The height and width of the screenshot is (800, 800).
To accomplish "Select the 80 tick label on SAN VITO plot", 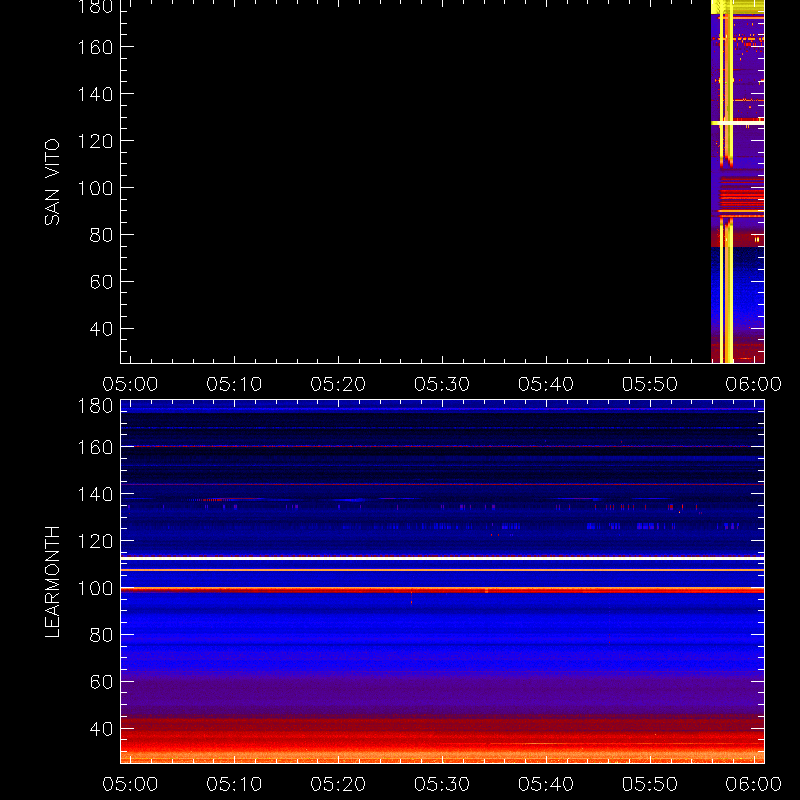I will tap(101, 235).
